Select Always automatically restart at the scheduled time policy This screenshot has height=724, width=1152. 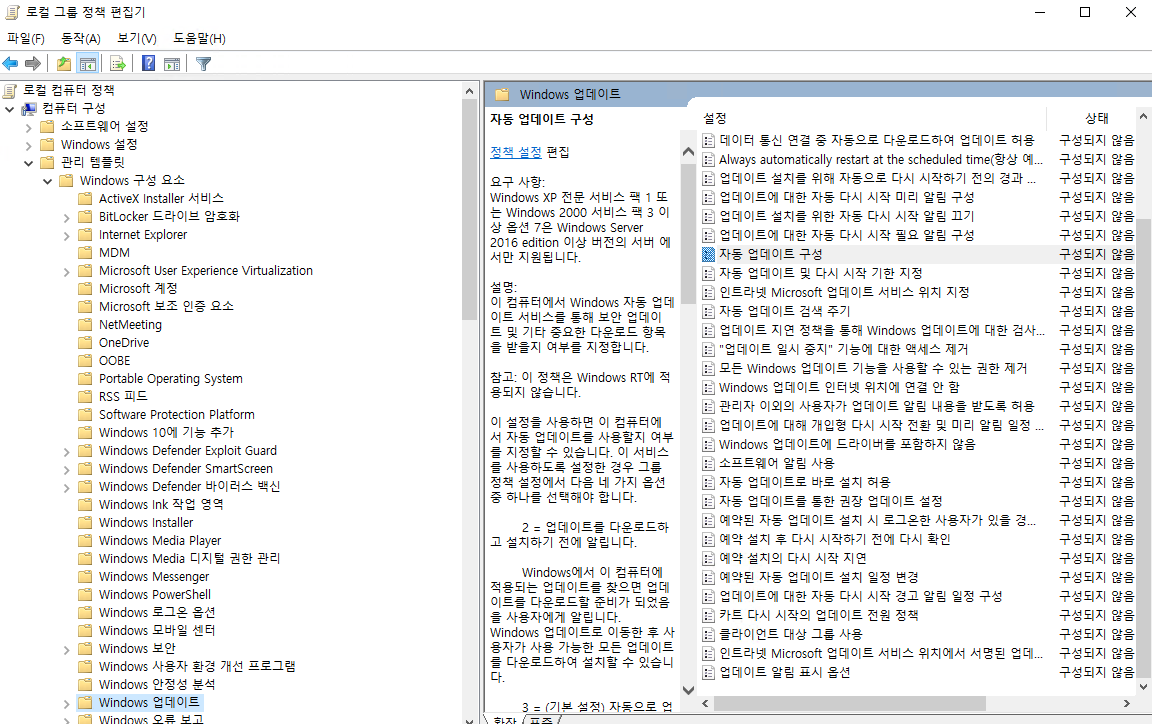point(880,160)
